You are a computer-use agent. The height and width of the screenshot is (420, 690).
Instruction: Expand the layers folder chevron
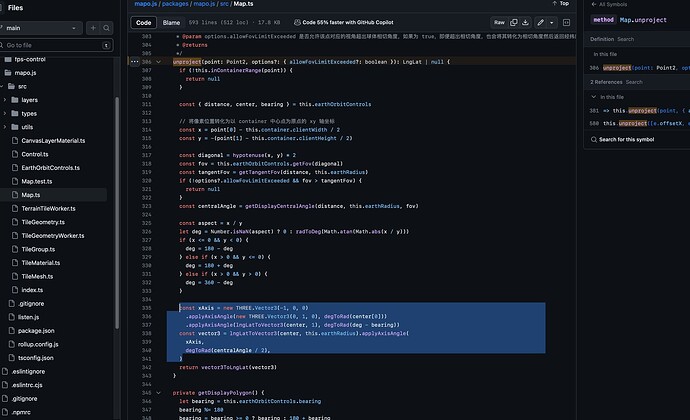[x=5, y=100]
